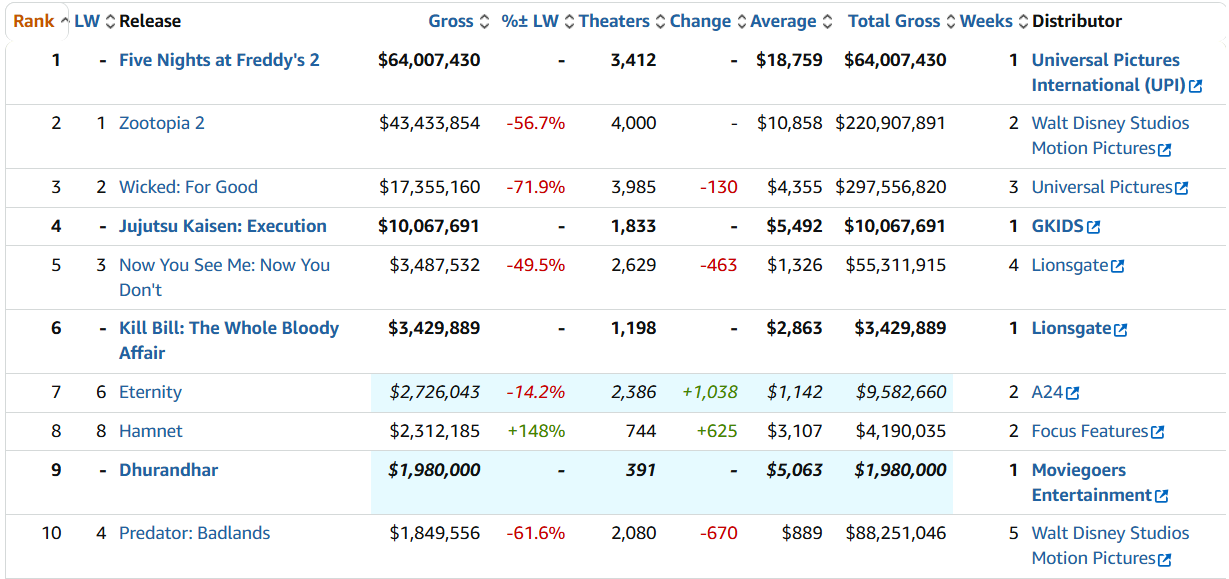Click sort arrows icon next to Average
This screenshot has height=579, width=1229.
[826, 22]
